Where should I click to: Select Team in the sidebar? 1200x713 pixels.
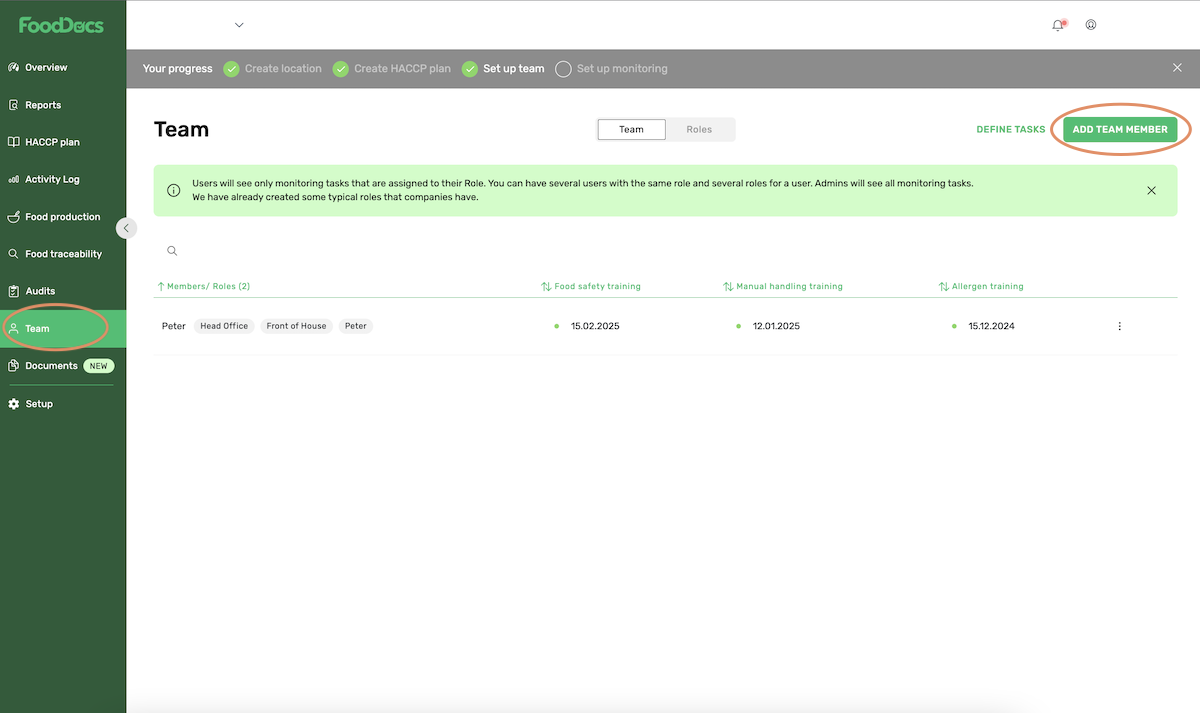pyautogui.click(x=63, y=328)
